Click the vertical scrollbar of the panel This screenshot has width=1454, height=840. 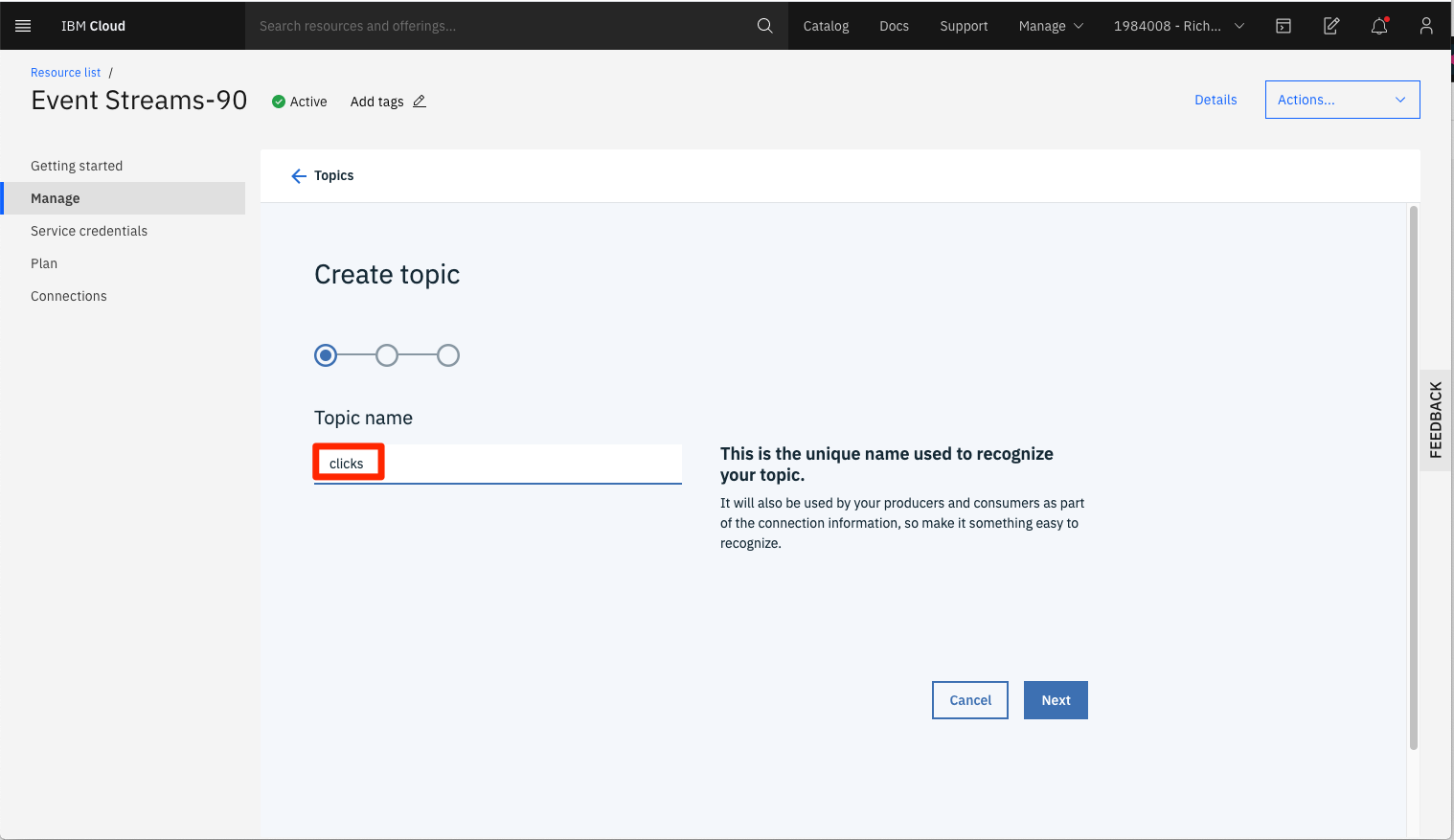1413,477
